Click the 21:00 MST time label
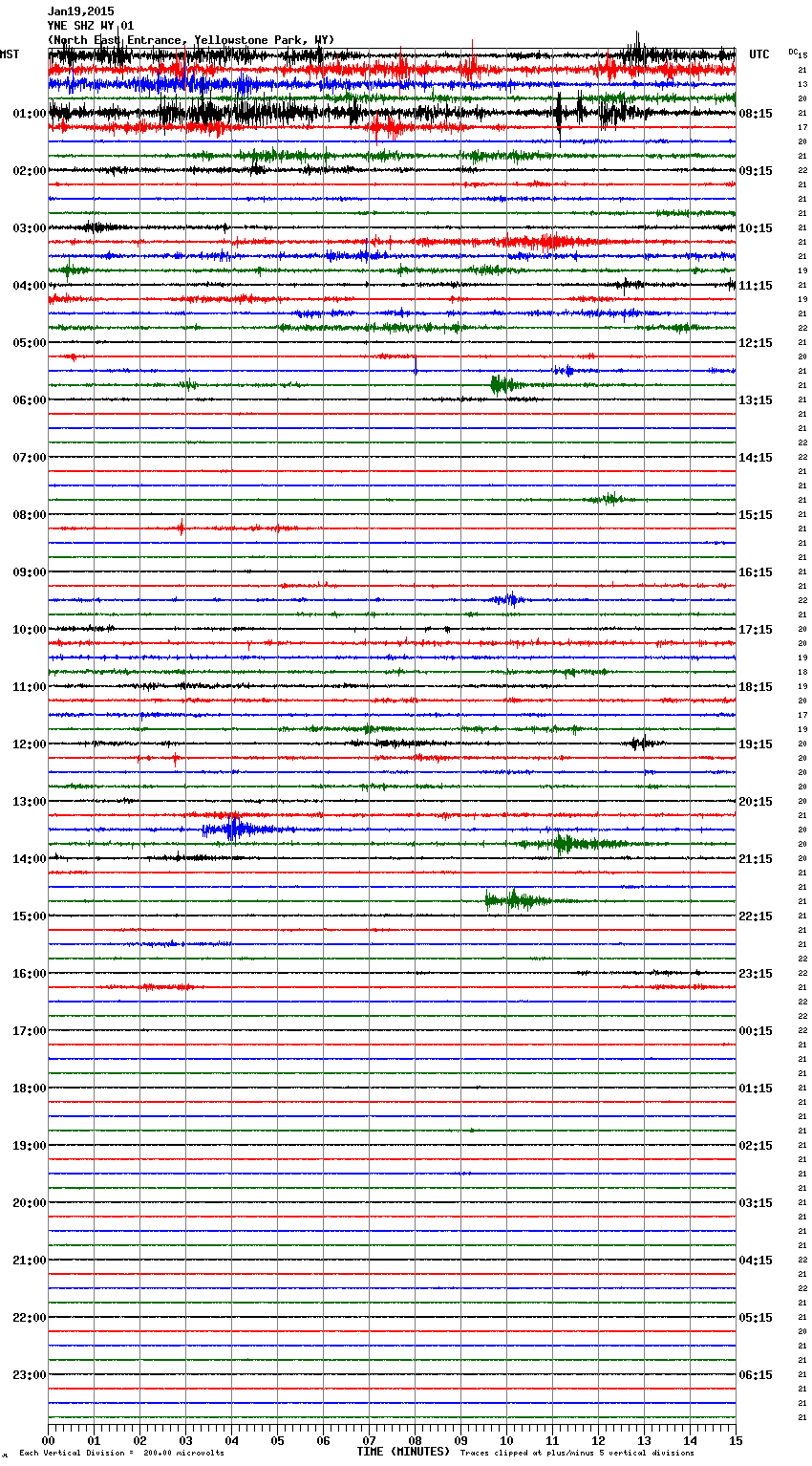 click(30, 1261)
